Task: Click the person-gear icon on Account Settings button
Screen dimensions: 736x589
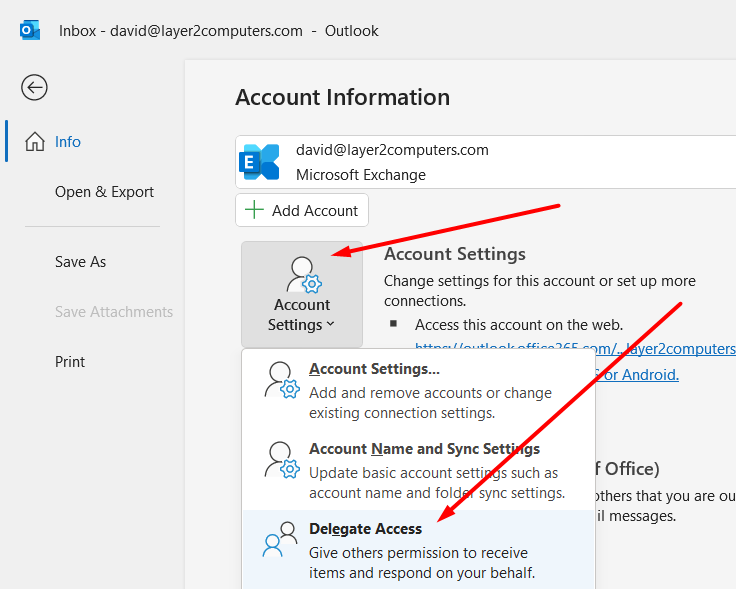Action: pyautogui.click(x=304, y=275)
